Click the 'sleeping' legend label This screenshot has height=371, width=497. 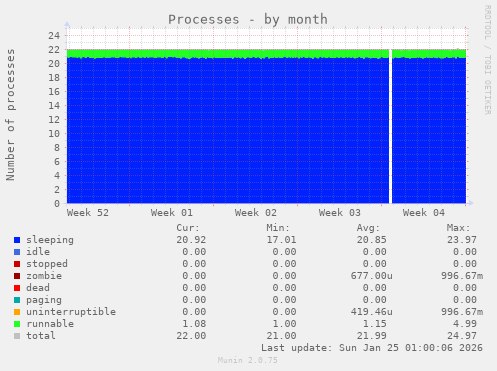50,240
